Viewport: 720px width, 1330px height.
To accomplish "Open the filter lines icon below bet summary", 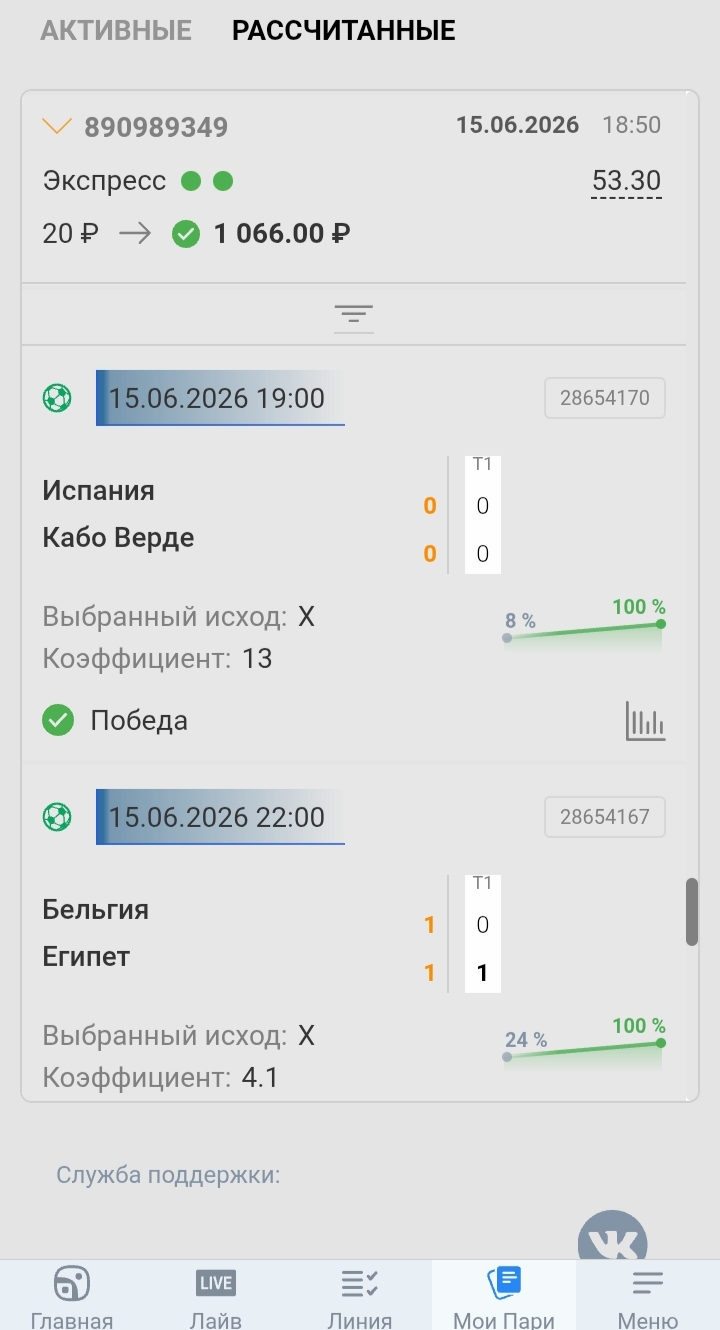I will 353,315.
